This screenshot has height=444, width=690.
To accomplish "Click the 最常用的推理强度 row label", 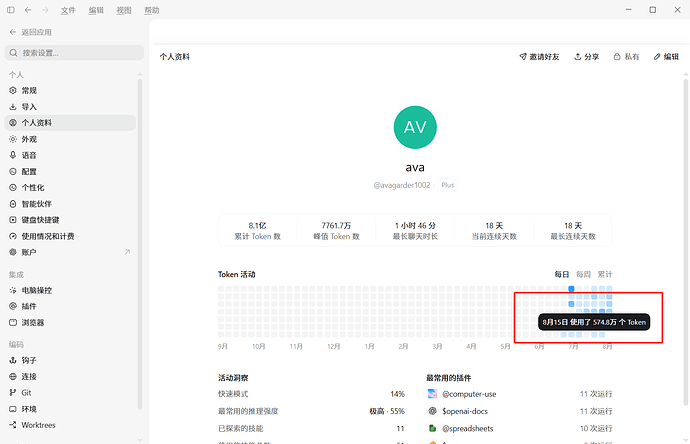I will (248, 411).
